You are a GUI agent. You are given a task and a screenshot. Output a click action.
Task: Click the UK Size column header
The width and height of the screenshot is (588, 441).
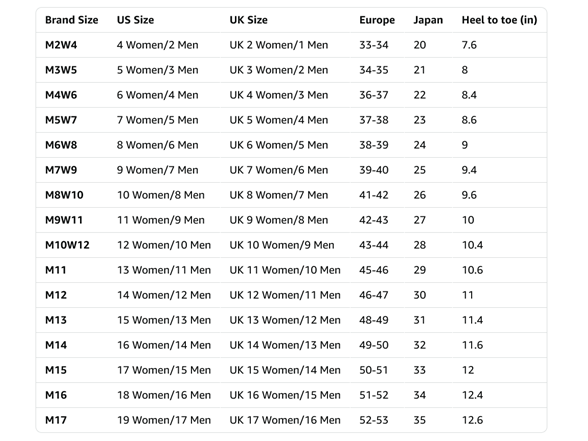pyautogui.click(x=249, y=20)
